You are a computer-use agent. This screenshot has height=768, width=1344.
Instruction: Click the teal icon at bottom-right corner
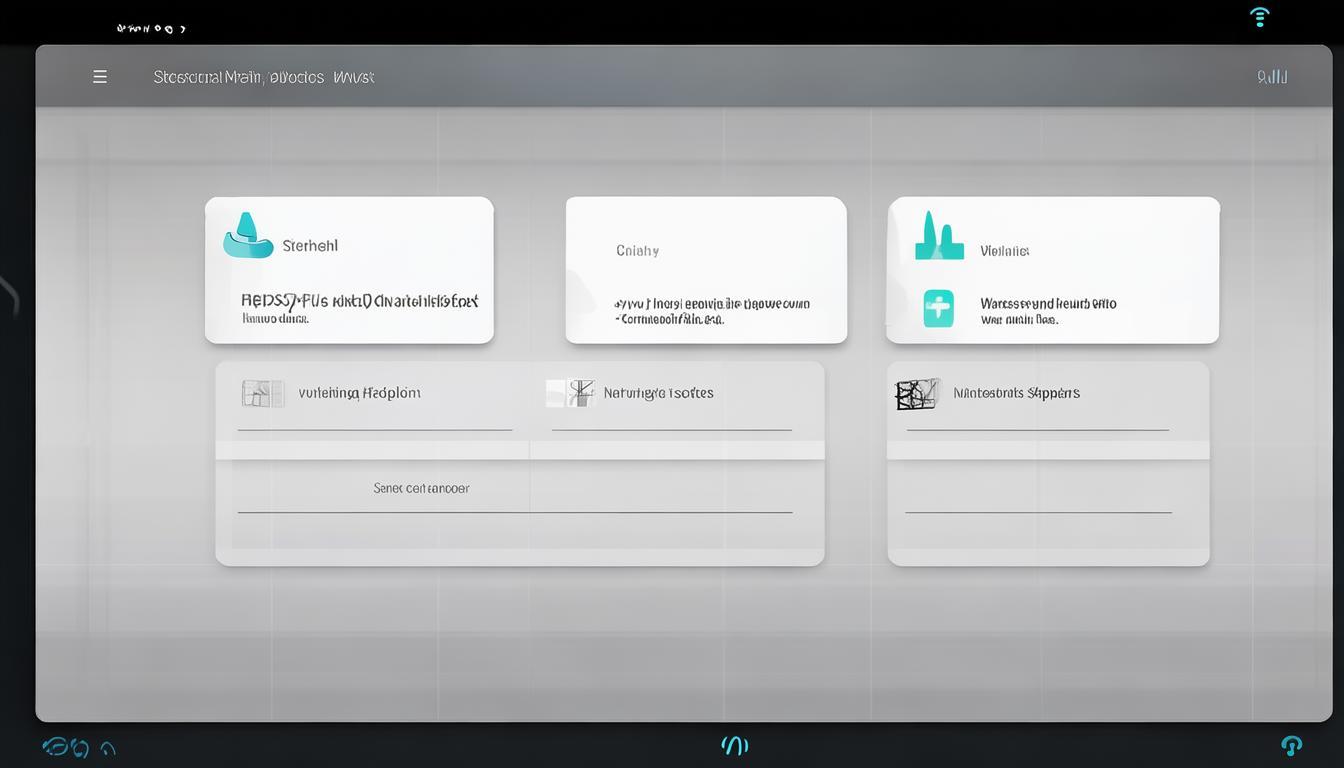(x=1291, y=745)
